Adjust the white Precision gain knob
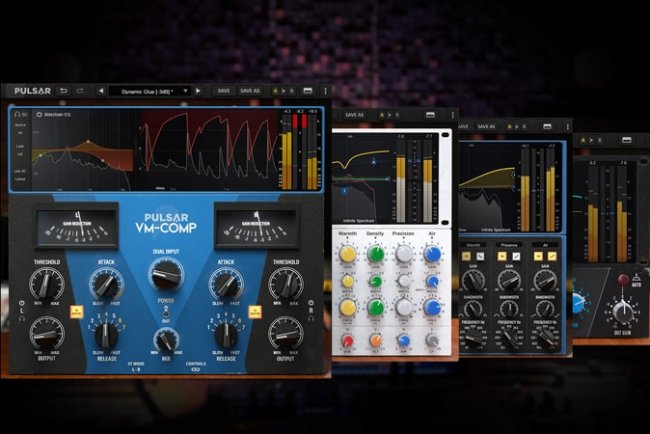This screenshot has height=434, width=650. tap(403, 254)
